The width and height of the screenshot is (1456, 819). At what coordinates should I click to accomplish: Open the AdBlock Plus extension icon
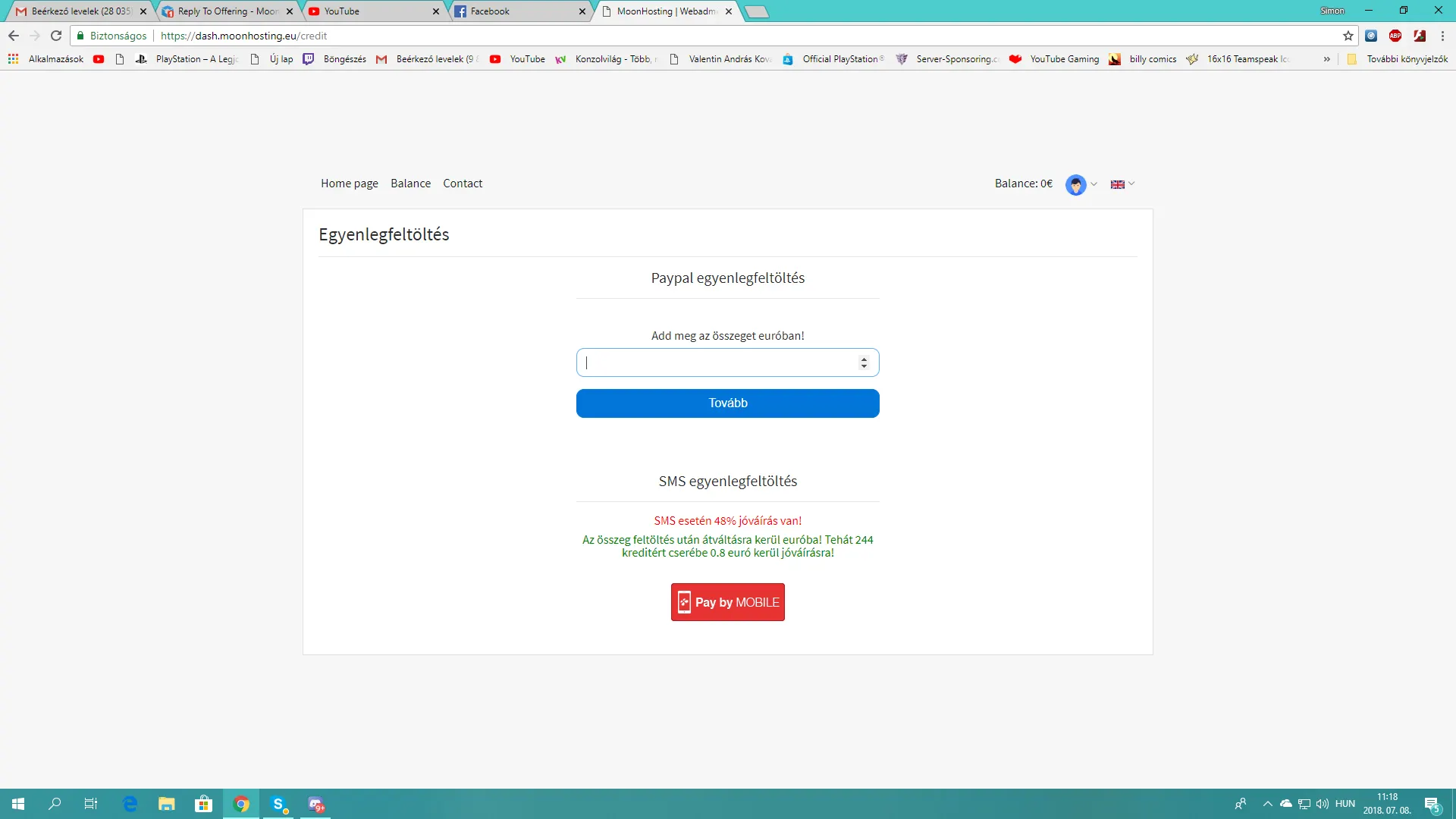pyautogui.click(x=1395, y=36)
